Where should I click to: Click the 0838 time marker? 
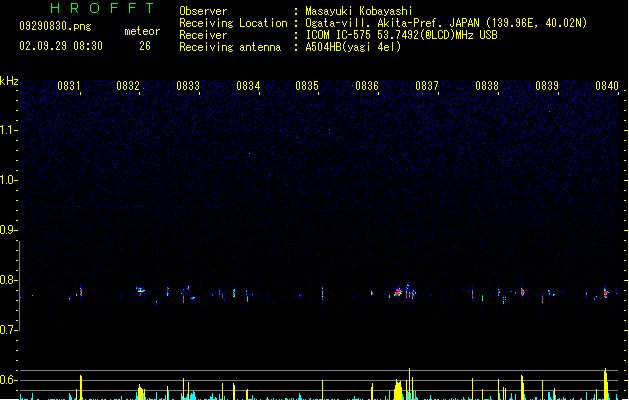pyautogui.click(x=487, y=86)
